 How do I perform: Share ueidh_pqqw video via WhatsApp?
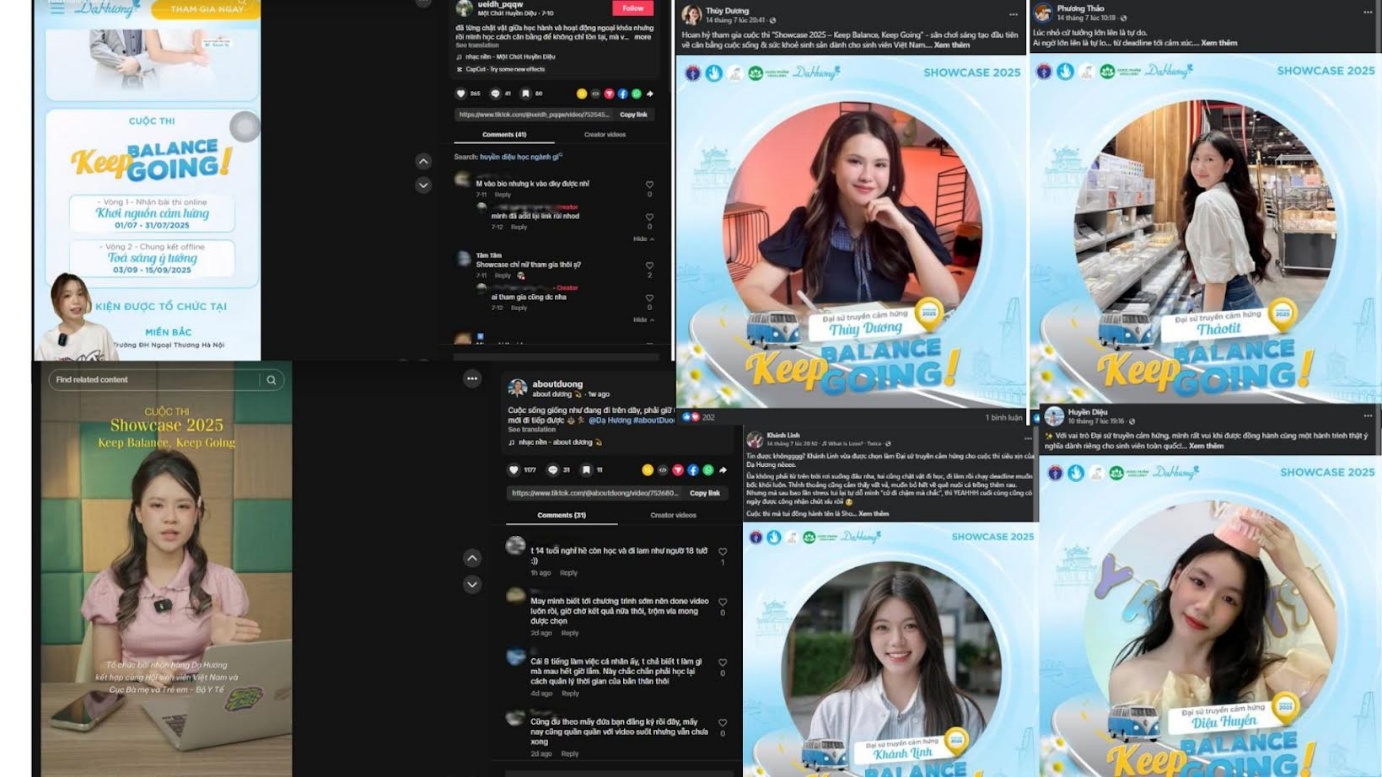[x=636, y=94]
